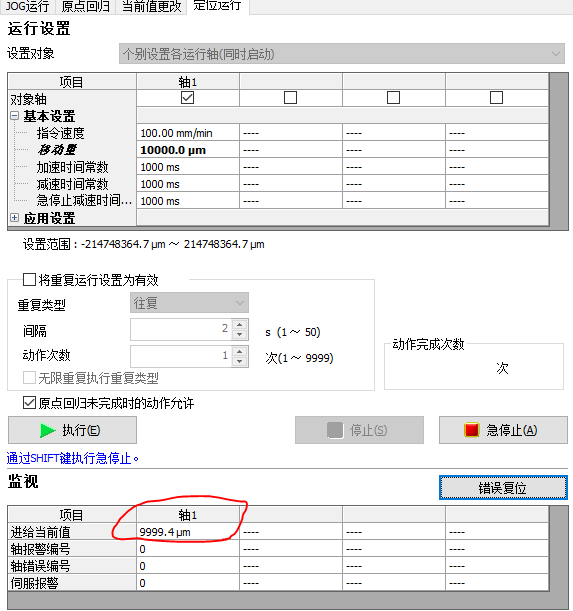Uncheck the 轴1 对象轴 checkbox

[187, 97]
